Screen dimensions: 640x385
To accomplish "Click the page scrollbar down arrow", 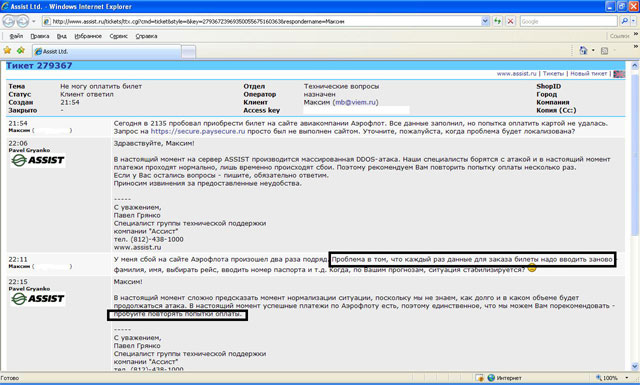I will pos(635,366).
